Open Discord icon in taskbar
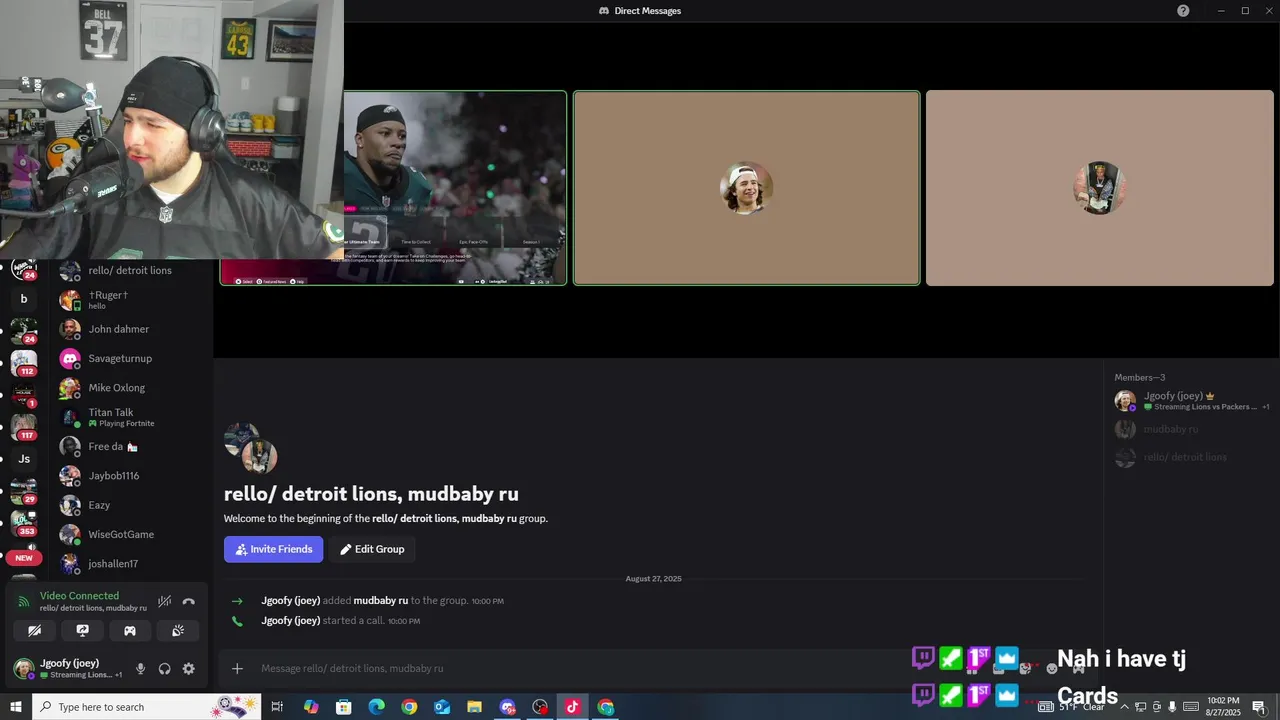 pyautogui.click(x=507, y=707)
